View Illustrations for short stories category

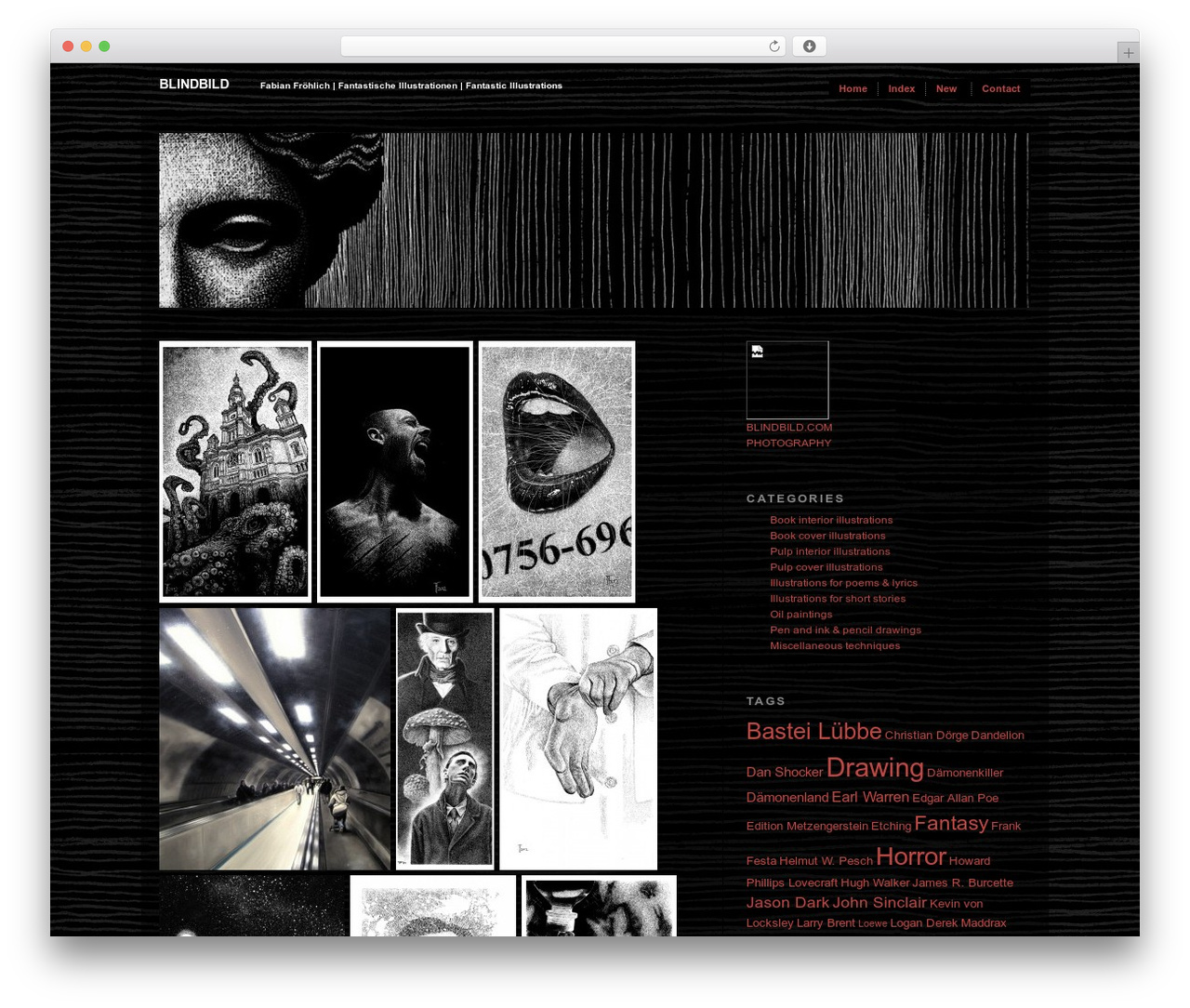838,599
